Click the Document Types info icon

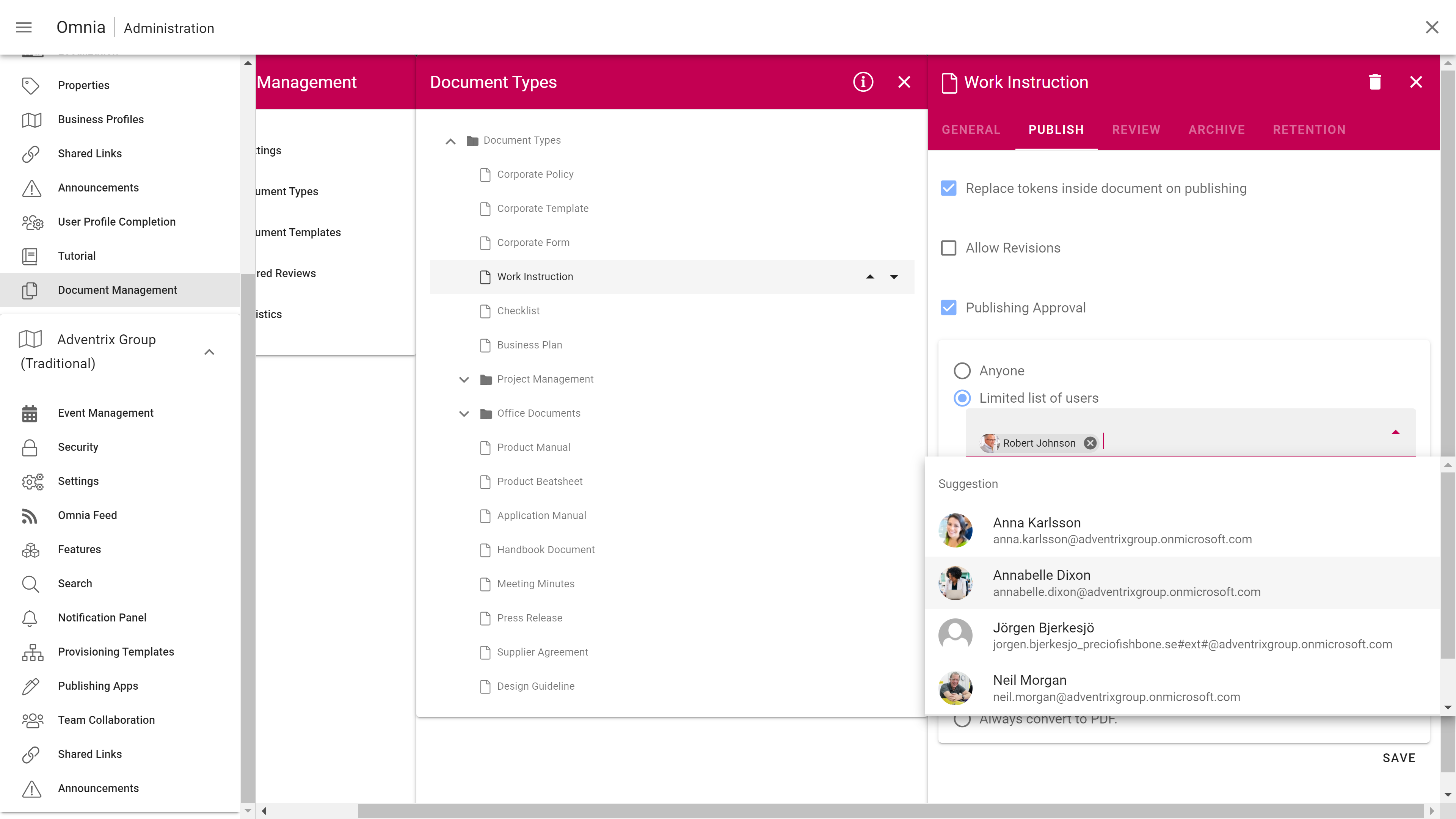point(863,82)
